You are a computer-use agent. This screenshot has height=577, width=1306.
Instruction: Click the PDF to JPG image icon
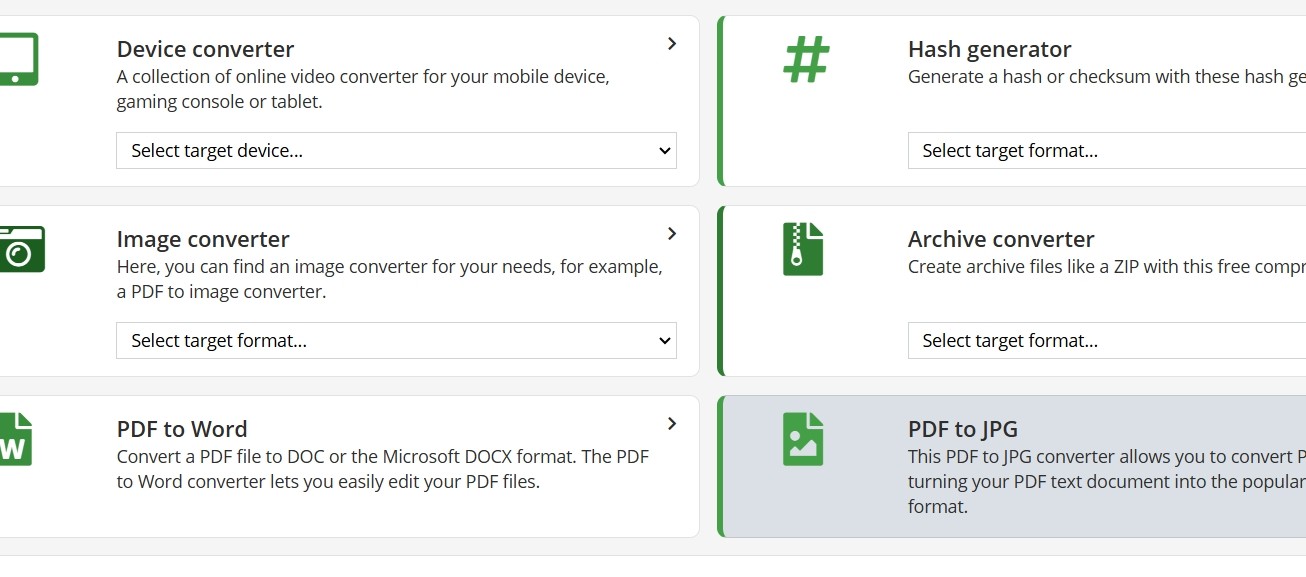(x=802, y=439)
